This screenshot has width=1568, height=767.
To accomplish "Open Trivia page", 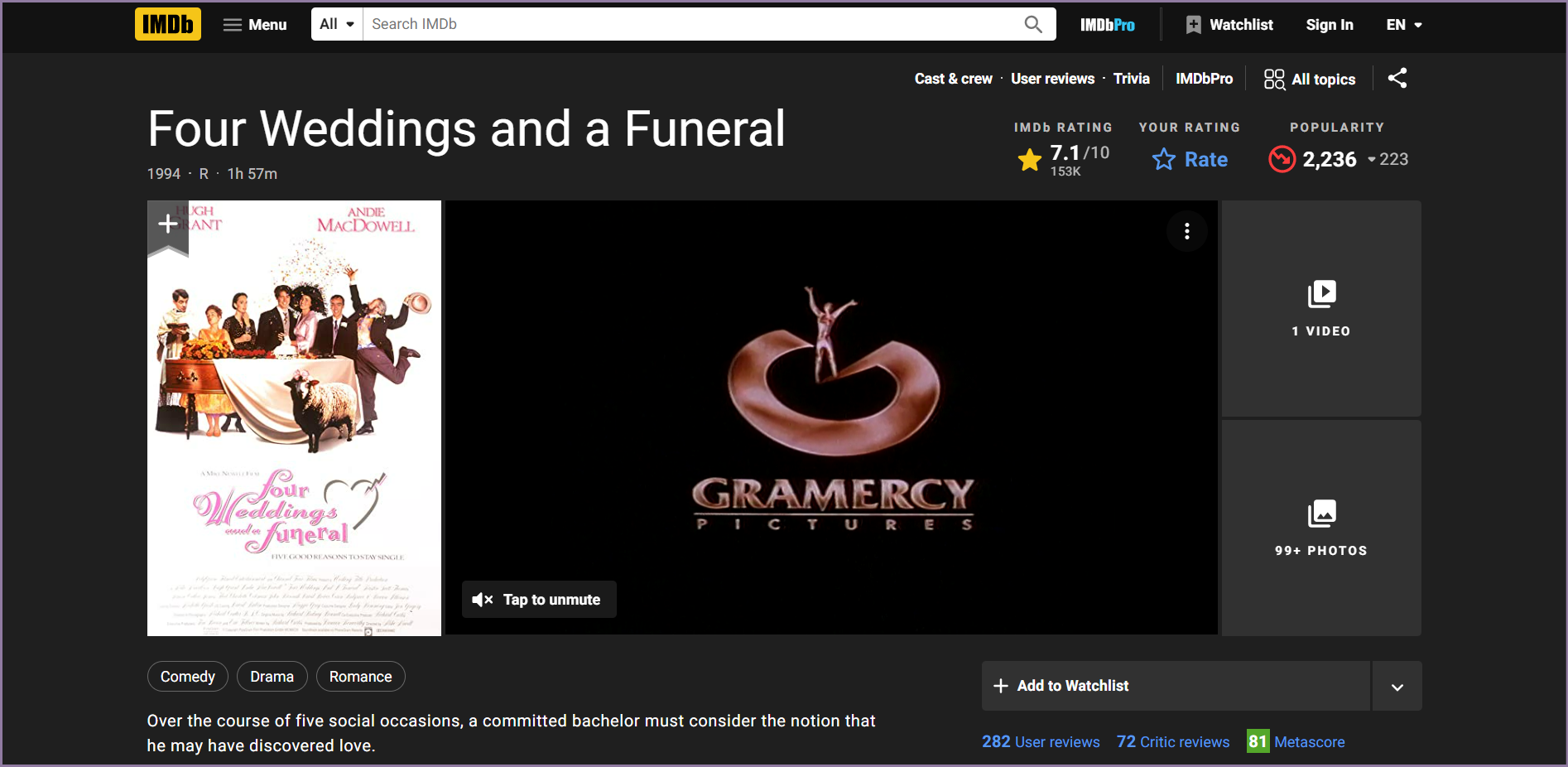I will 1131,79.
